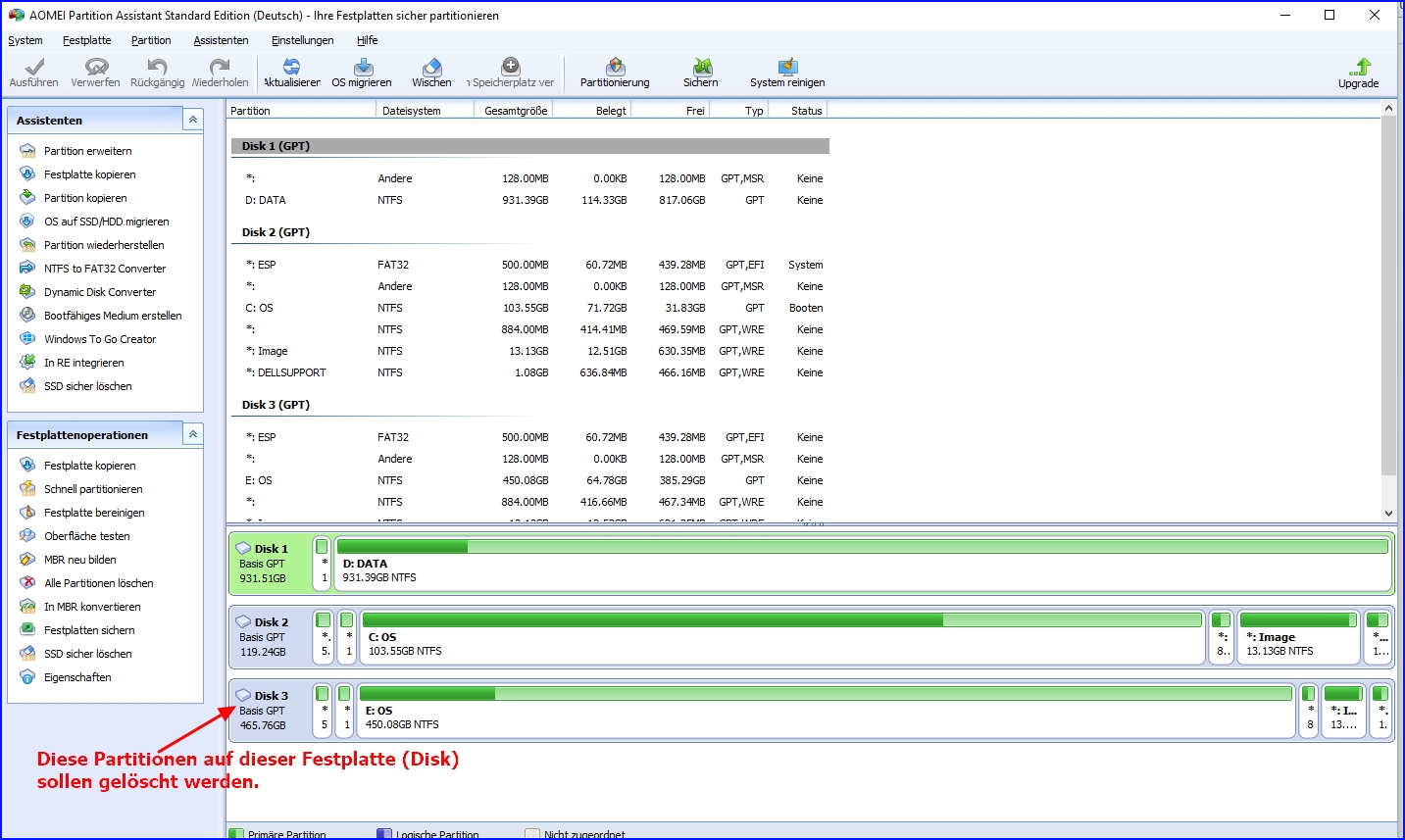Click scrollbar down arrow in partition list
This screenshot has width=1405, height=840.
1388,513
